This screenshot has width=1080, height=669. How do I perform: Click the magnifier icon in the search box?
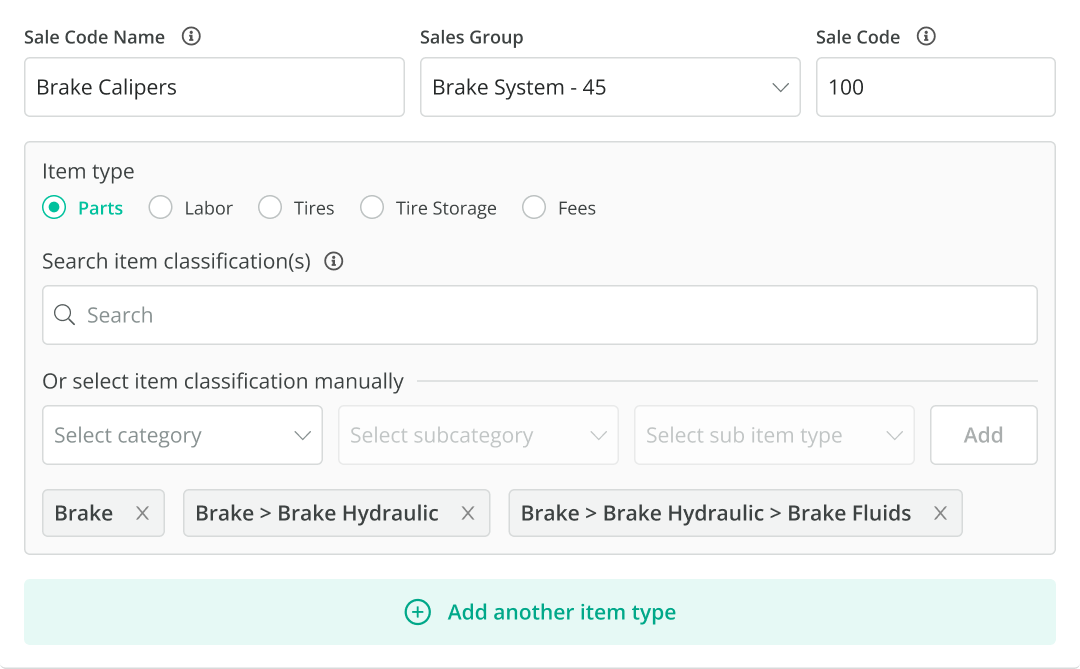[65, 315]
